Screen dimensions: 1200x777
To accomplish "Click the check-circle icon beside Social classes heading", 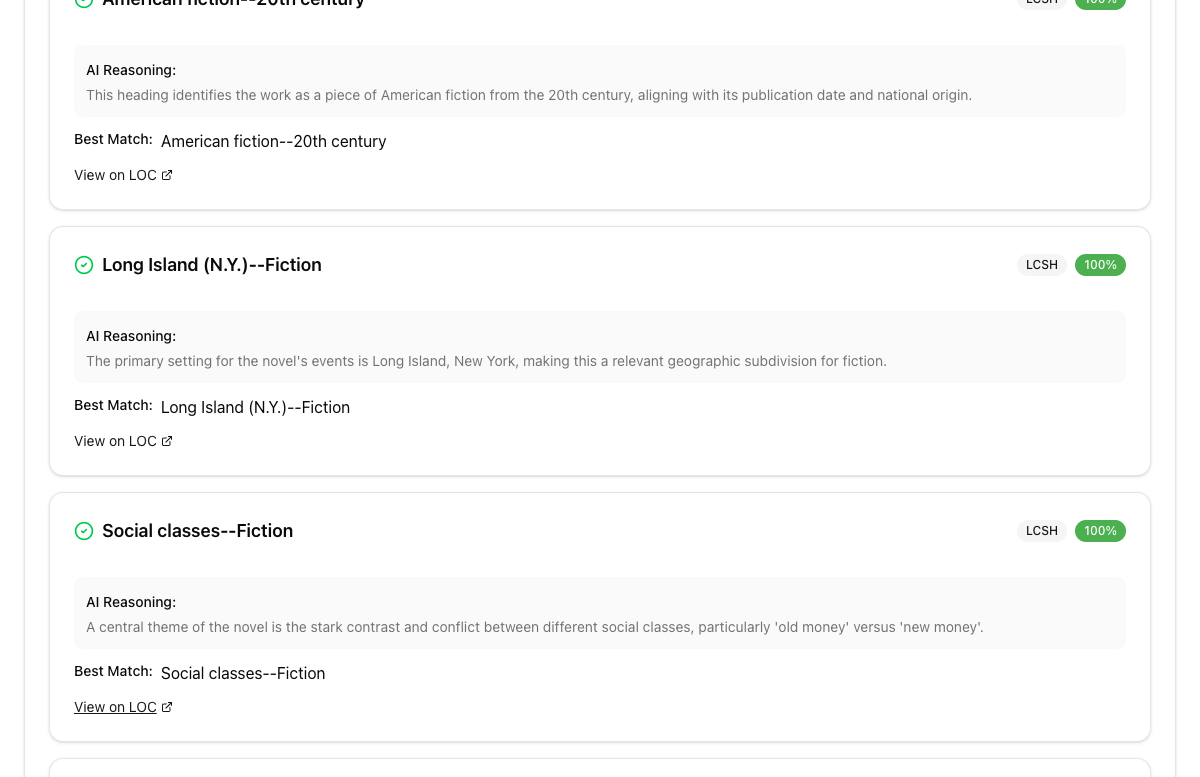I will click(x=84, y=531).
